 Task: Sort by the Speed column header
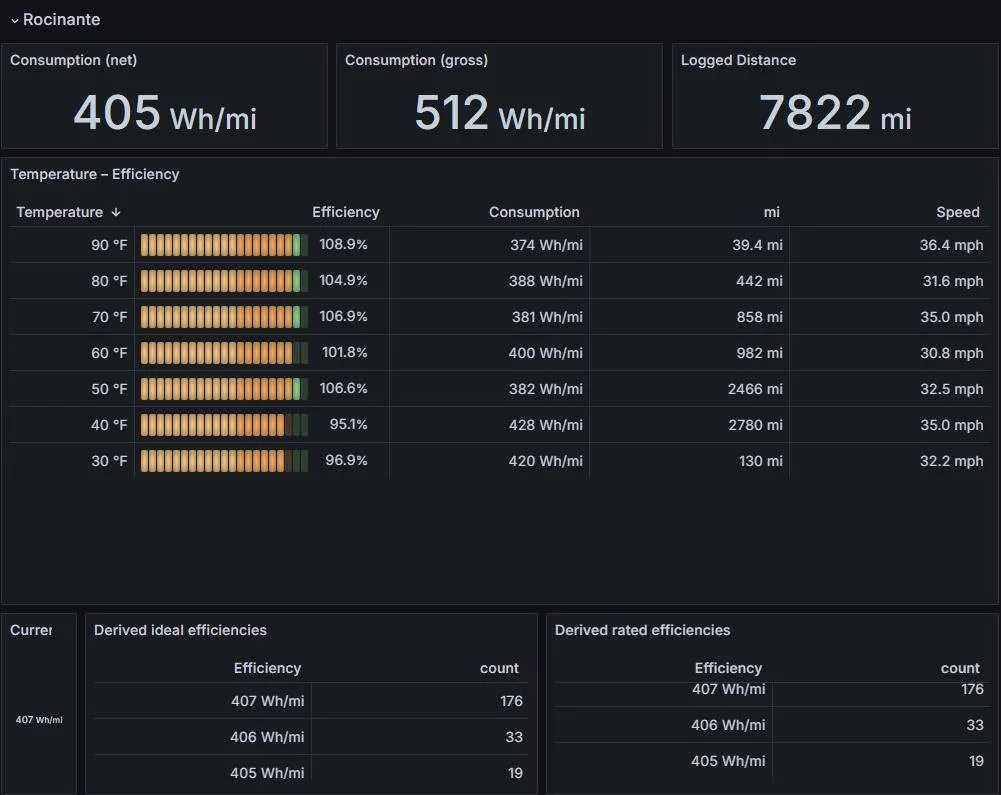[958, 212]
